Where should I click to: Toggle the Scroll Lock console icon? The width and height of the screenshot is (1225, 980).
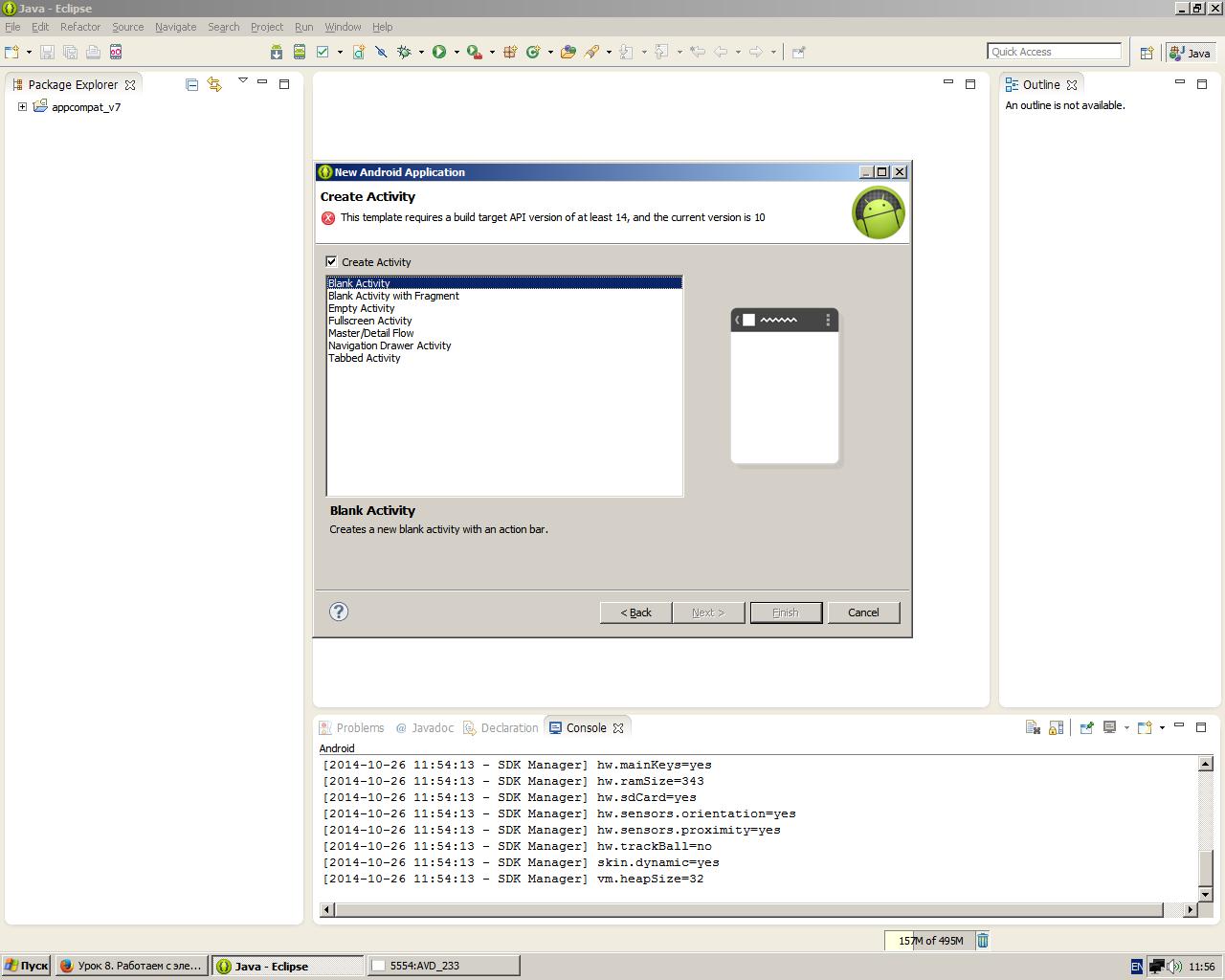tap(1056, 727)
